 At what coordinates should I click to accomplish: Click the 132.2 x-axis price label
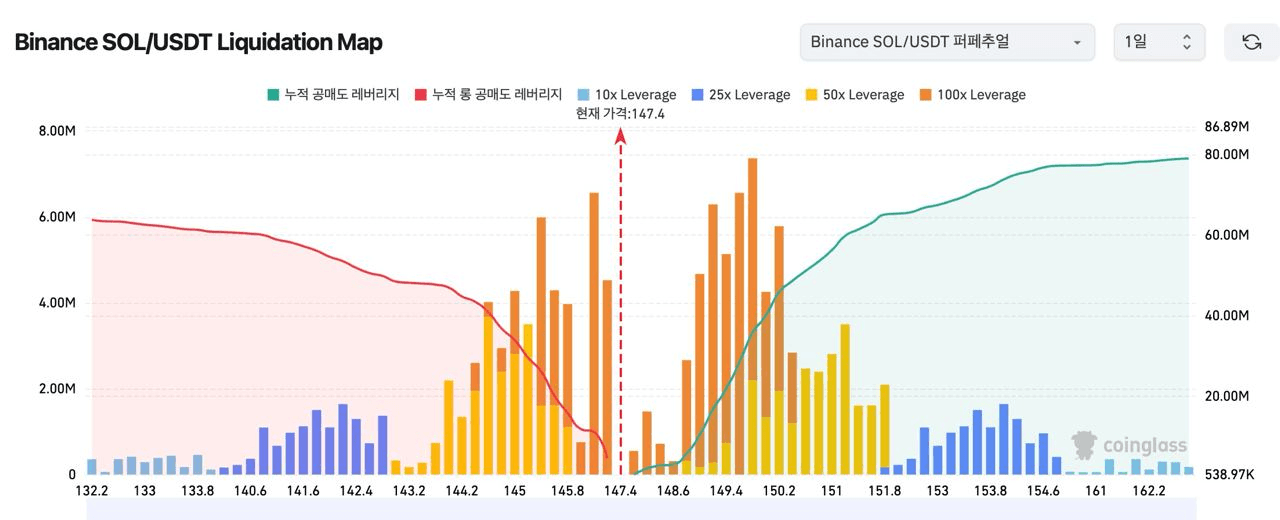coord(92,491)
